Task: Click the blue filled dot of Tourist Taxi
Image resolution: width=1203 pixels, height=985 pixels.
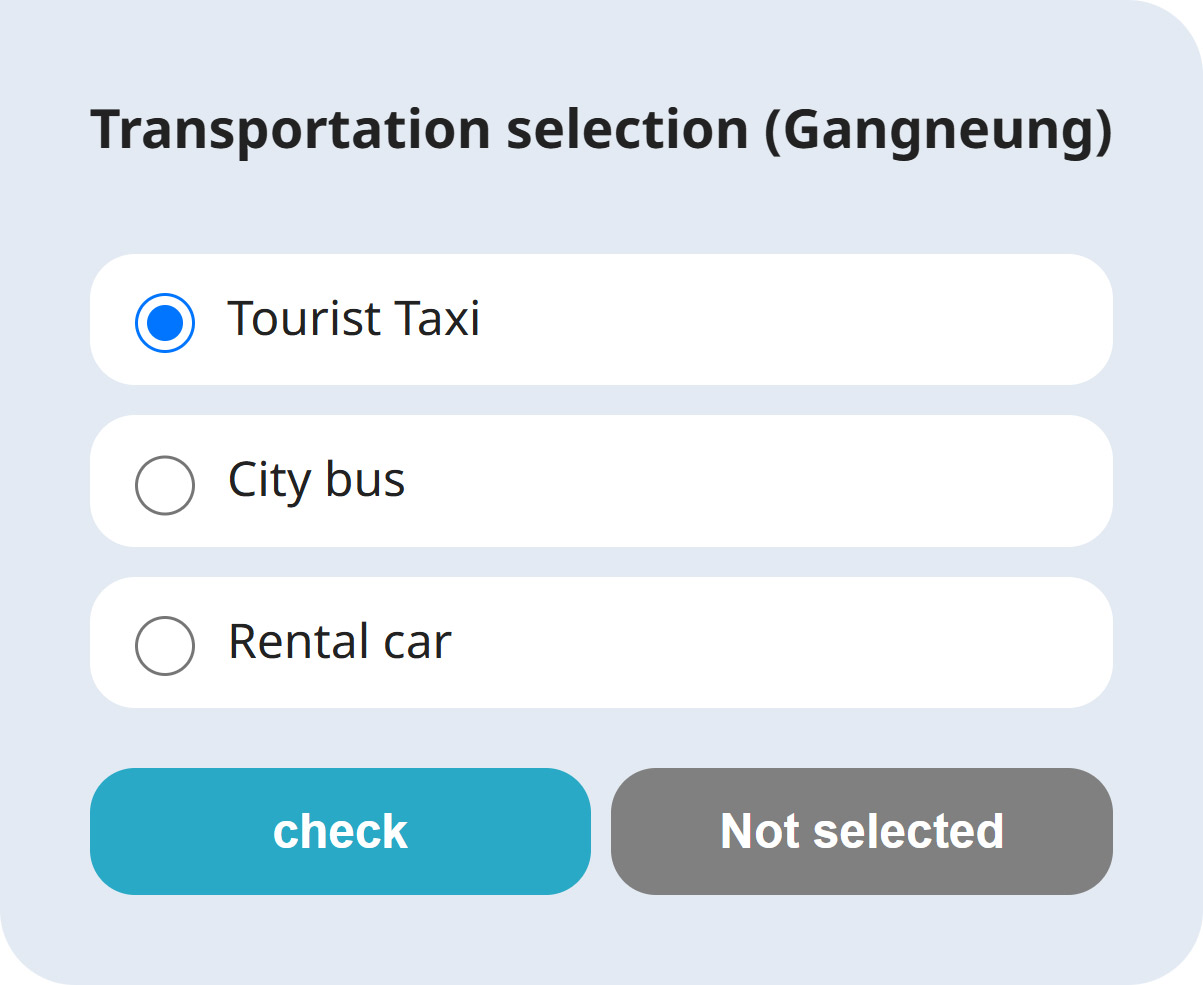Action: click(165, 323)
